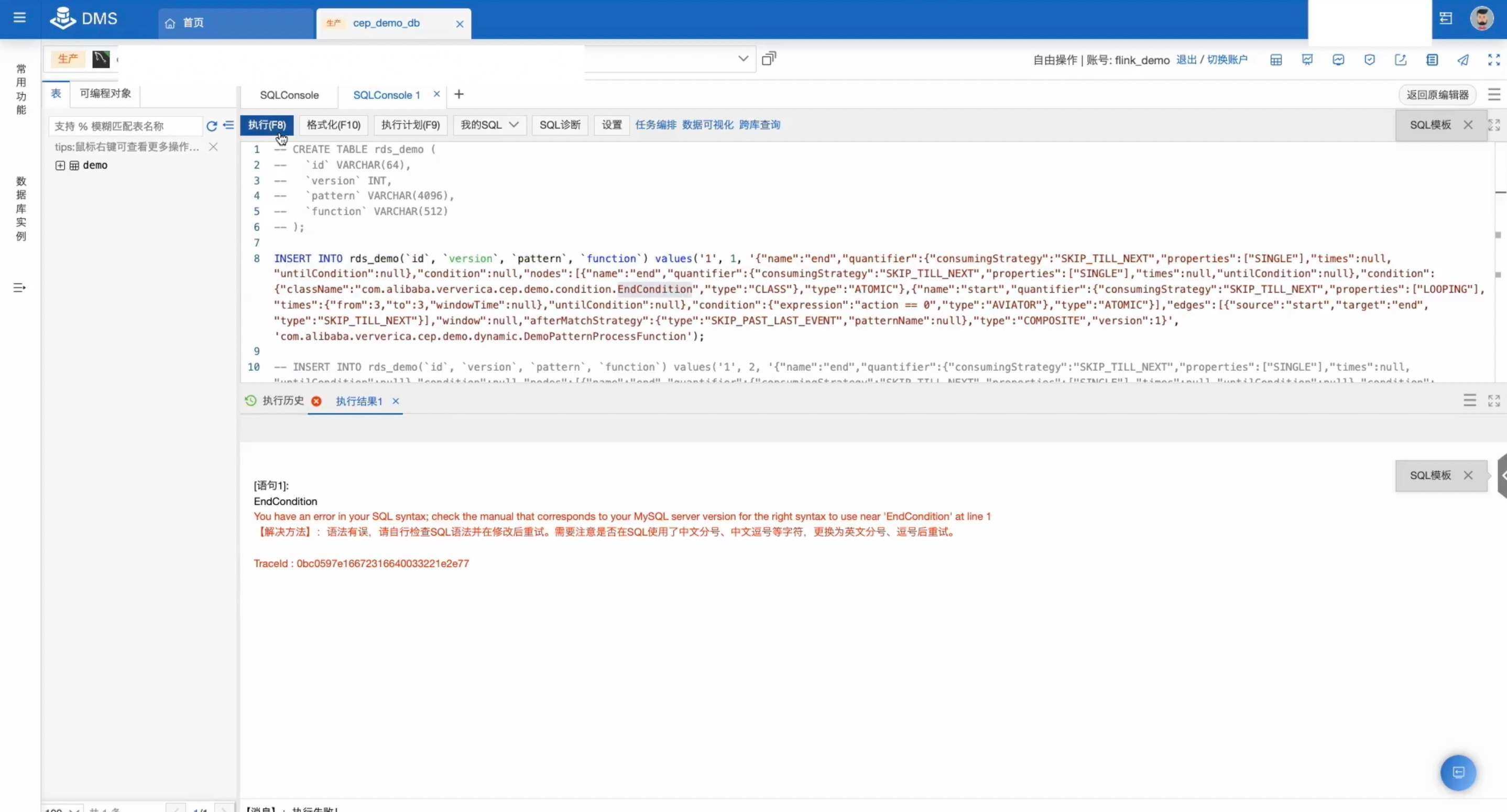The width and height of the screenshot is (1507, 812).
Task: Click the dashboard chart icon in top-right toolbar
Action: click(x=1307, y=60)
